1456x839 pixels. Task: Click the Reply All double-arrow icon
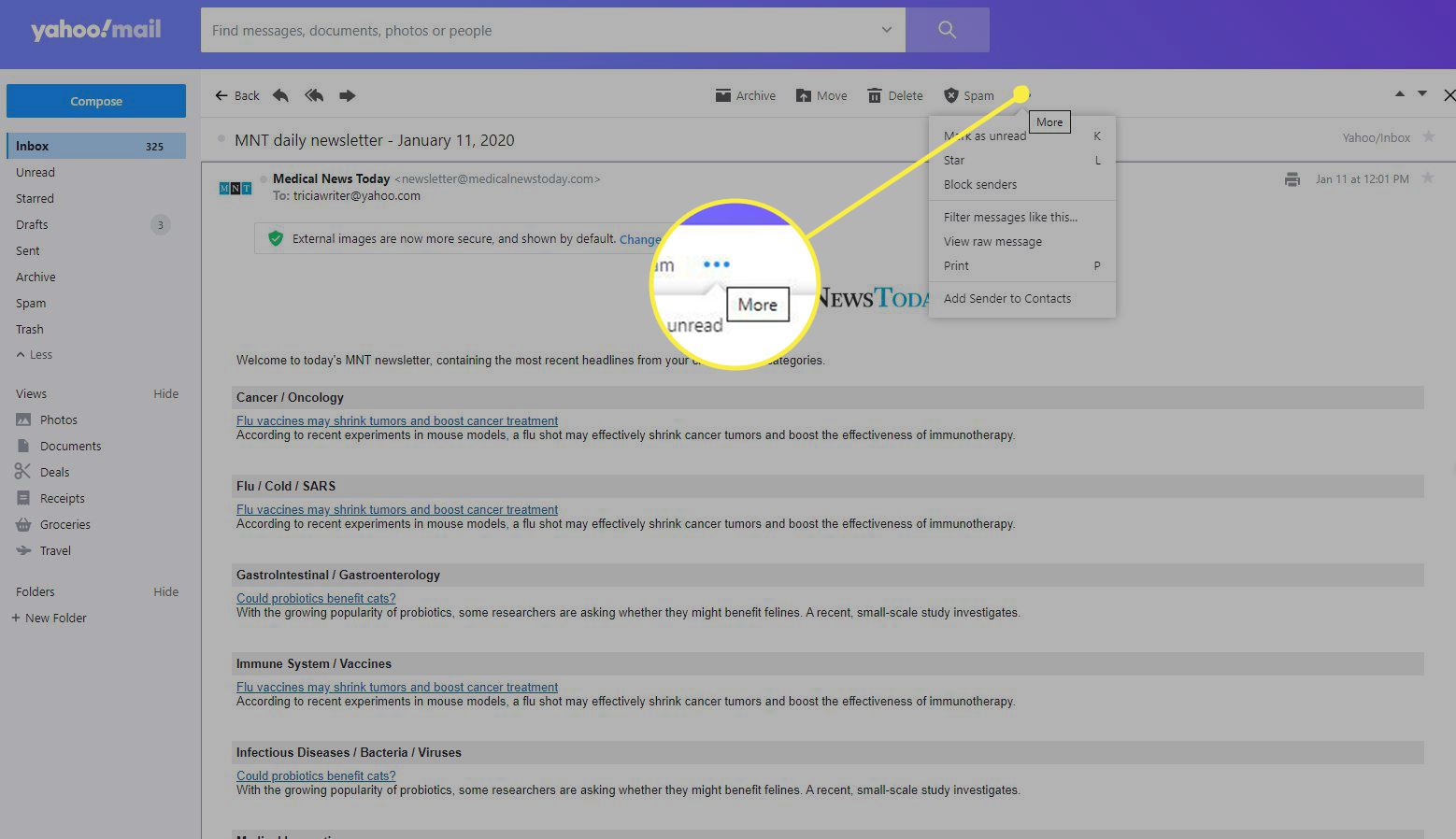pos(314,95)
